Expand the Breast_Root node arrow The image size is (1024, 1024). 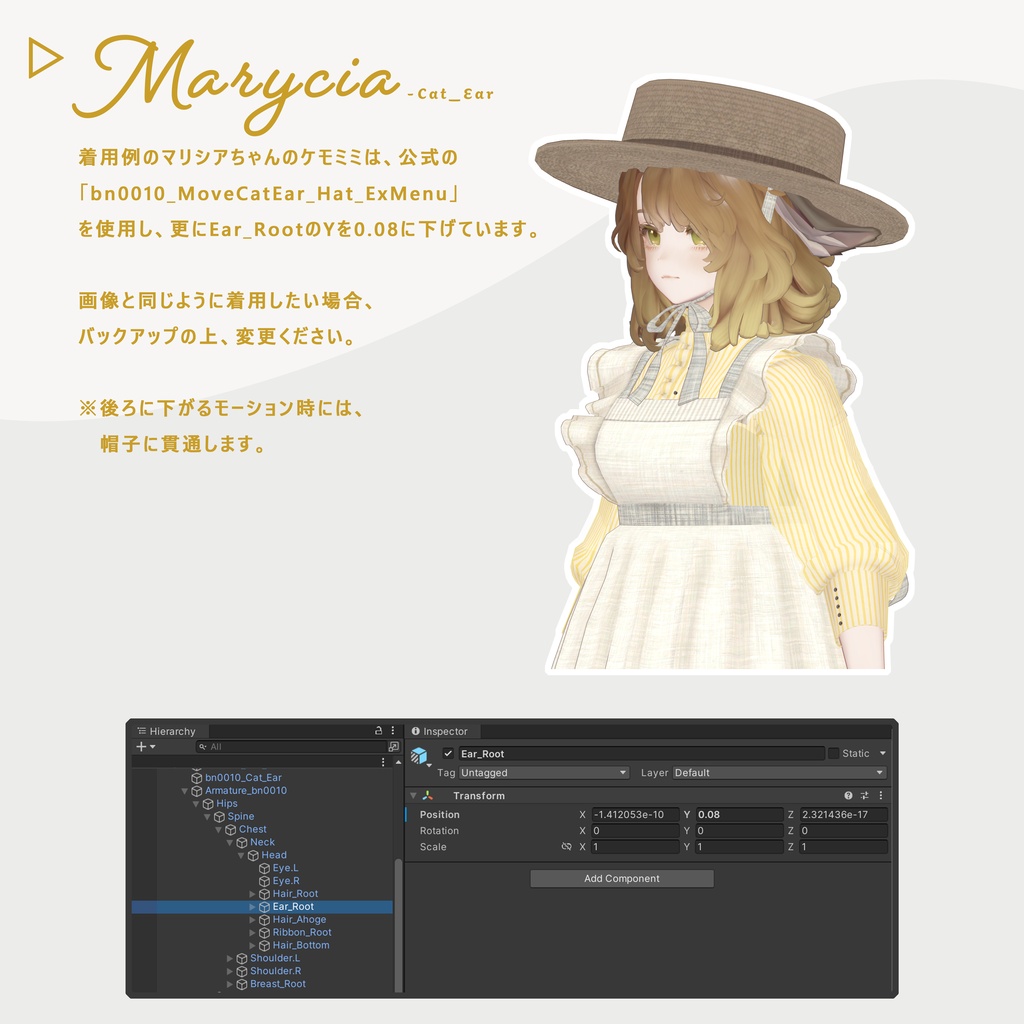click(230, 984)
